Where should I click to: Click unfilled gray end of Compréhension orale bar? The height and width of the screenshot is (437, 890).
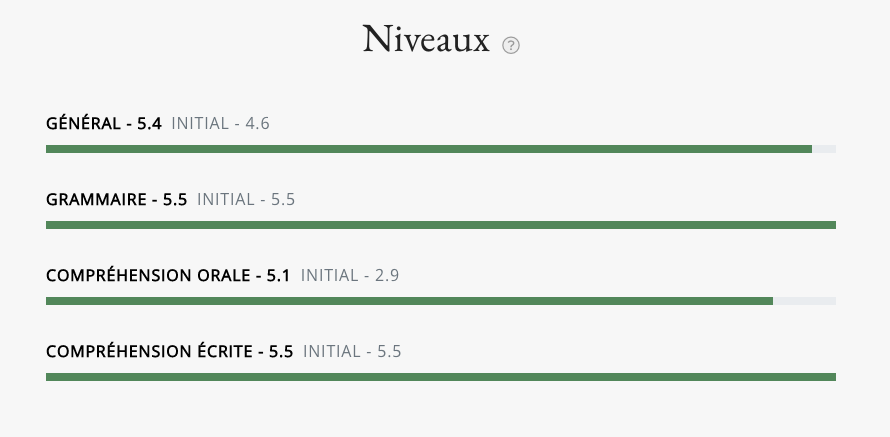pos(804,301)
